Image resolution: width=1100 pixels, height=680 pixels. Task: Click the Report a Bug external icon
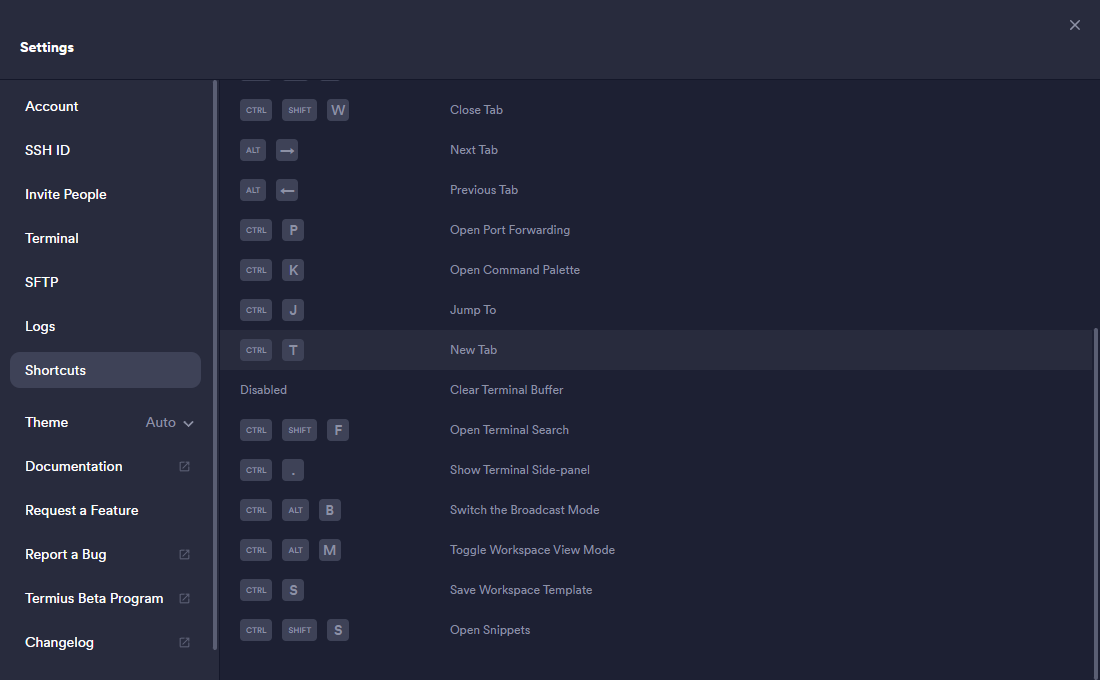pyautogui.click(x=185, y=554)
